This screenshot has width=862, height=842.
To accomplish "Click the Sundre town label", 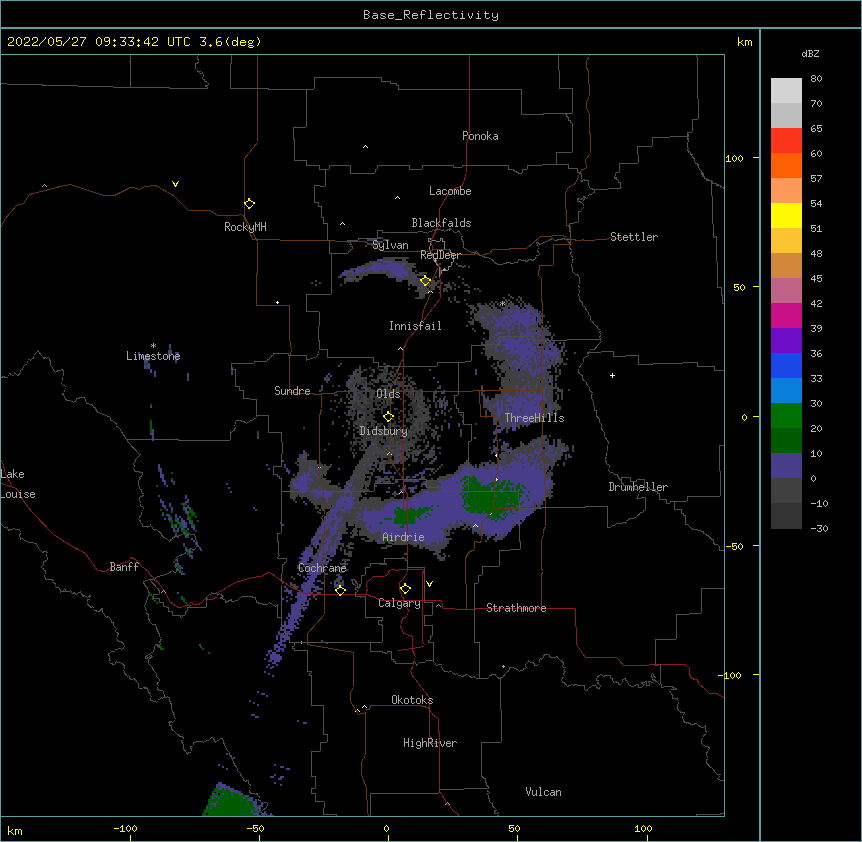I will pos(292,391).
